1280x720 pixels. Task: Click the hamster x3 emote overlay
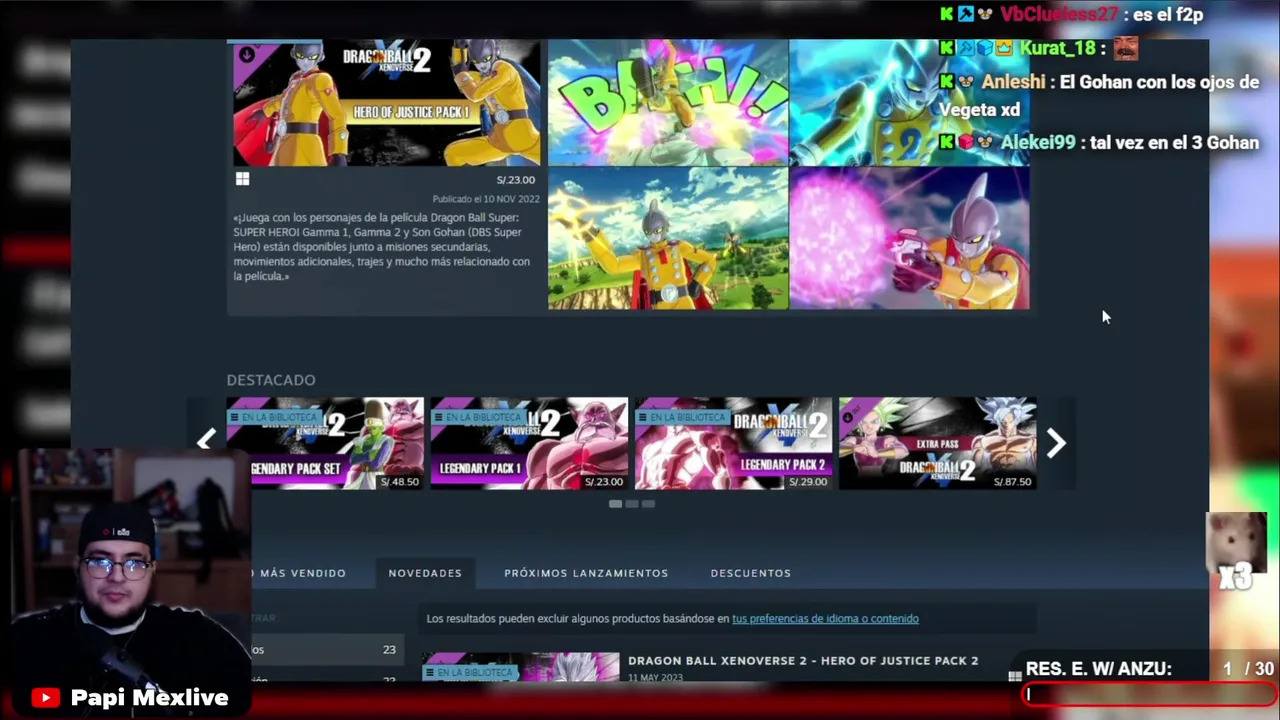[1236, 550]
